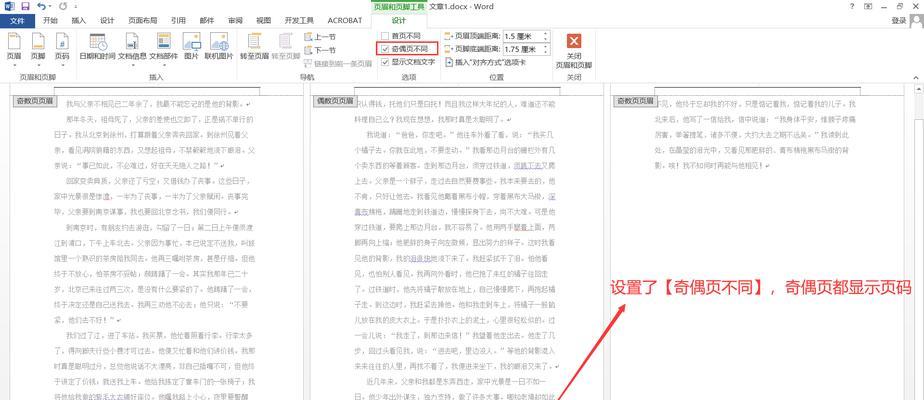Open the 文档部件 Quick Parts menu

pyautogui.click(x=163, y=48)
